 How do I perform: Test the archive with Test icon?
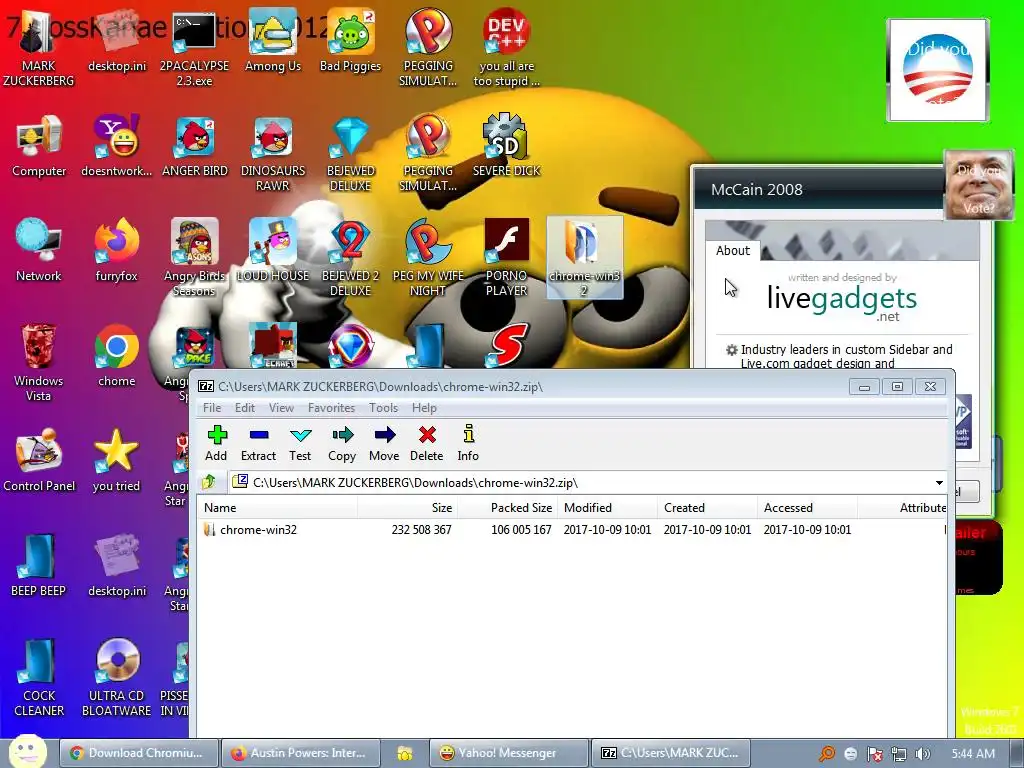[300, 443]
